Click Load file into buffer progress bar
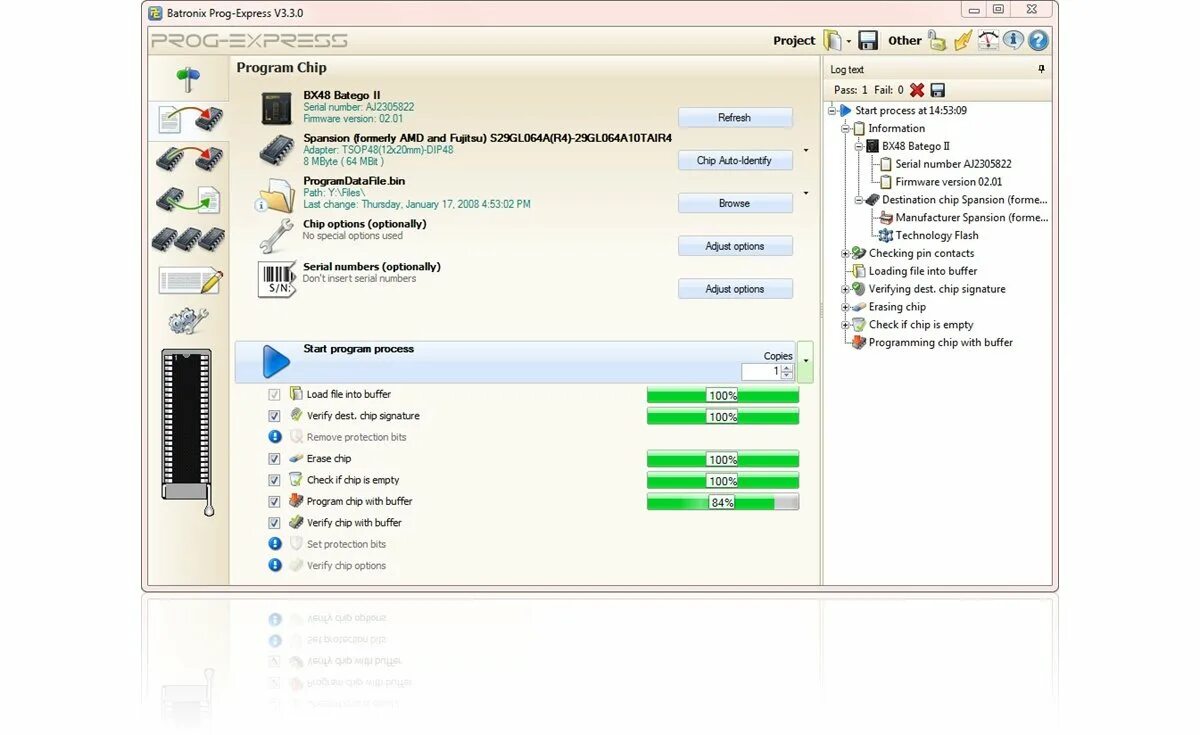 point(723,395)
